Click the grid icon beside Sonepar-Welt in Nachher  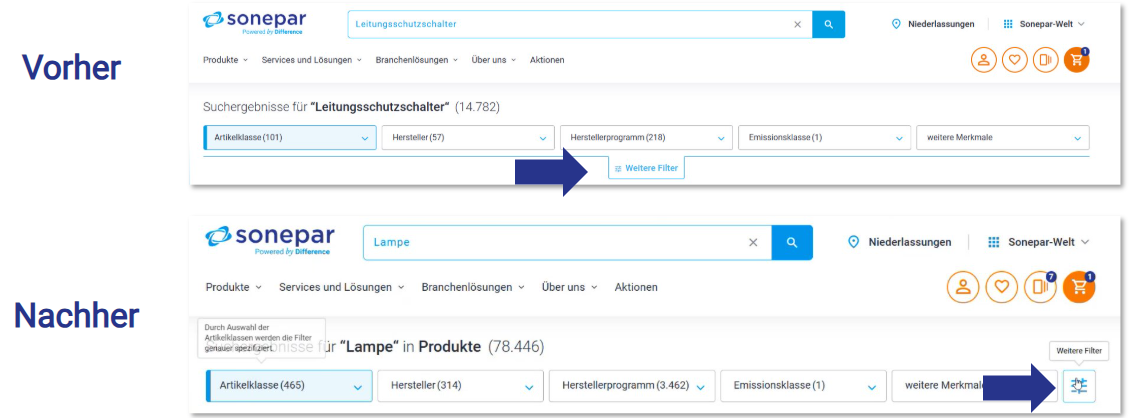pyautogui.click(x=994, y=242)
